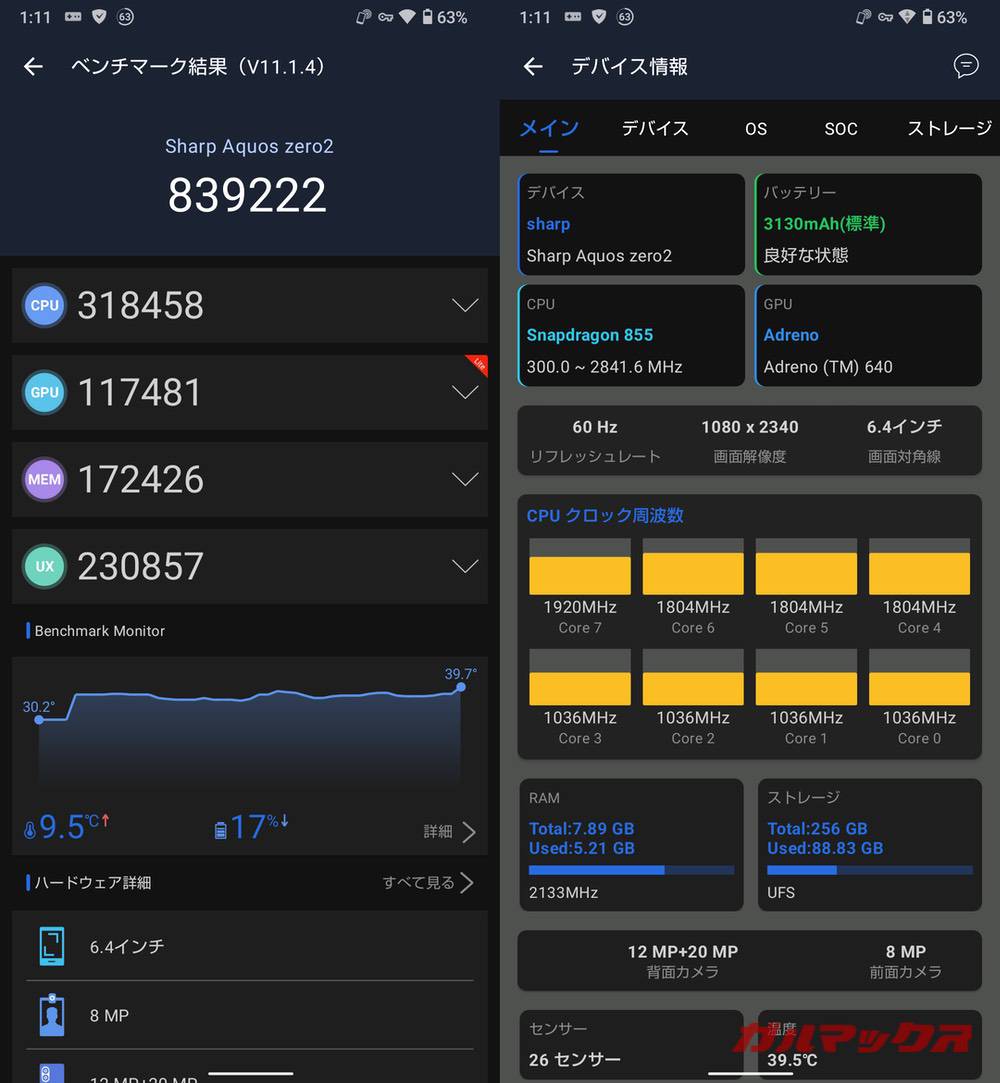
Task: Tap the CPU クロック周波数 heading
Action: tap(605, 515)
